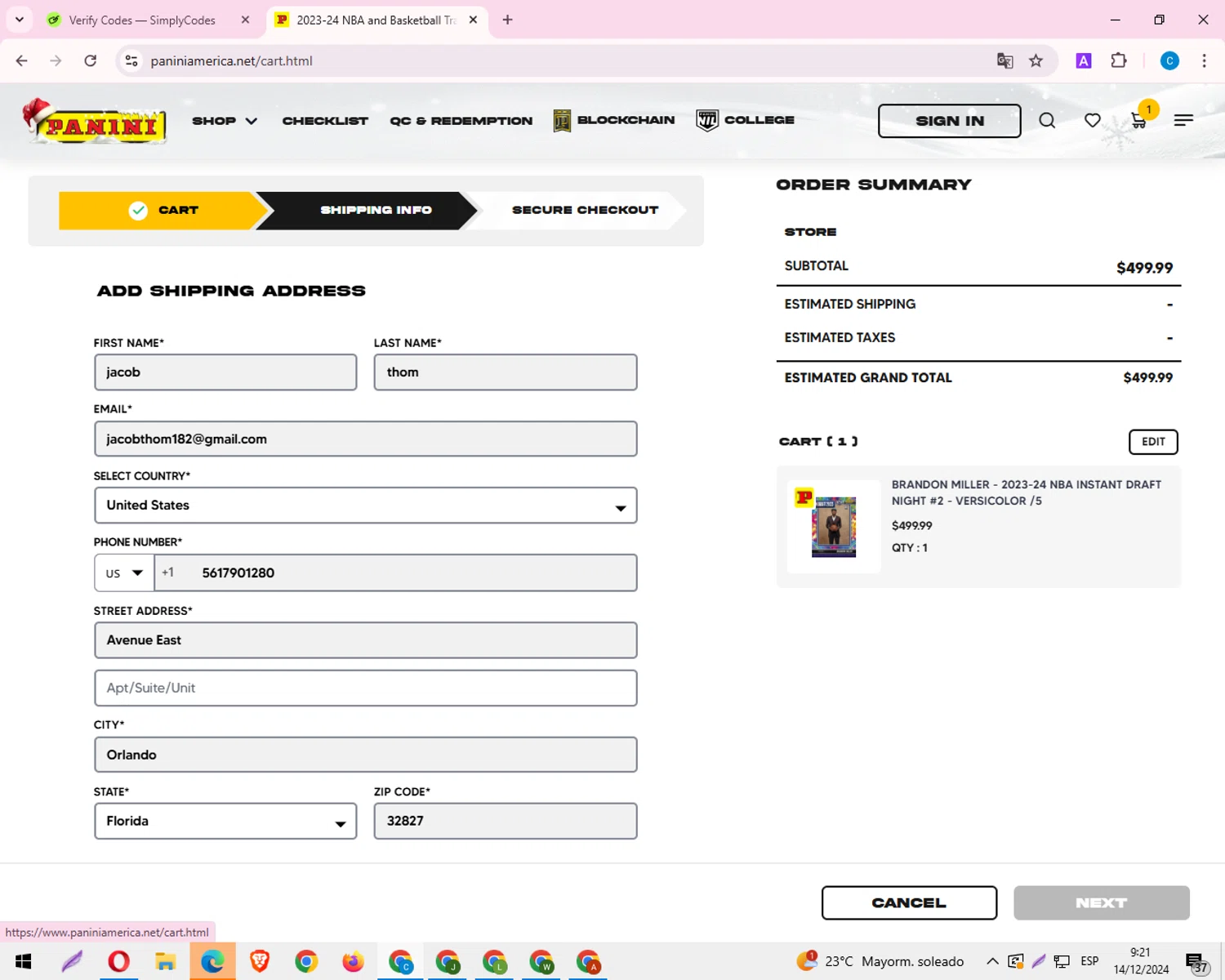Open weather widget showing 23°C
This screenshot has width=1225, height=980.
click(x=881, y=961)
